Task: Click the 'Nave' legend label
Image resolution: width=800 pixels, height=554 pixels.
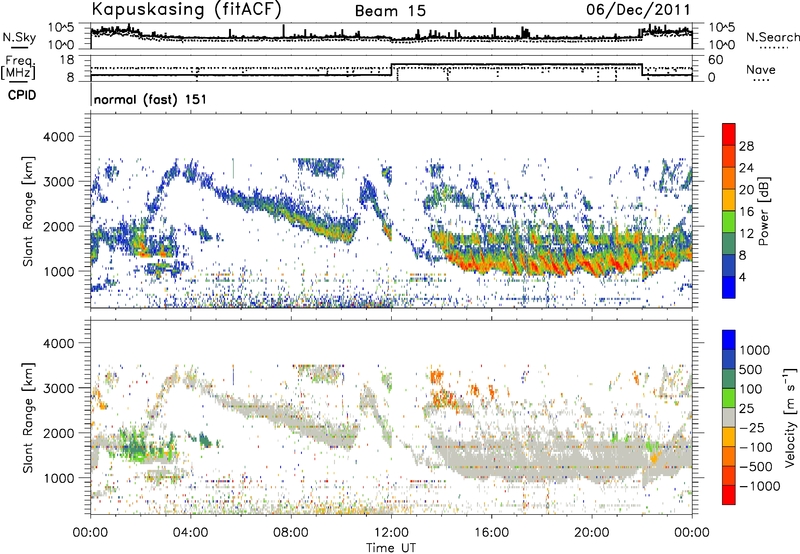Action: coord(761,70)
